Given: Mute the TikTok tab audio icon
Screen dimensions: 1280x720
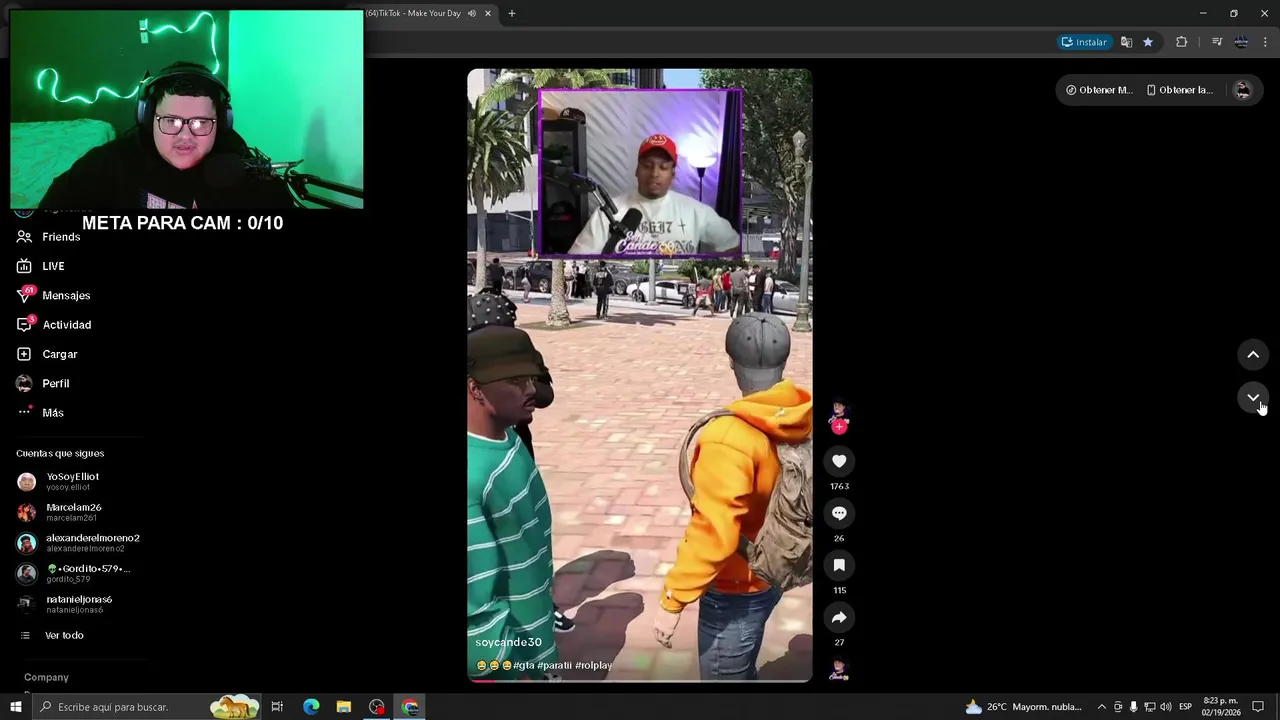Looking at the screenshot, I should point(472,13).
